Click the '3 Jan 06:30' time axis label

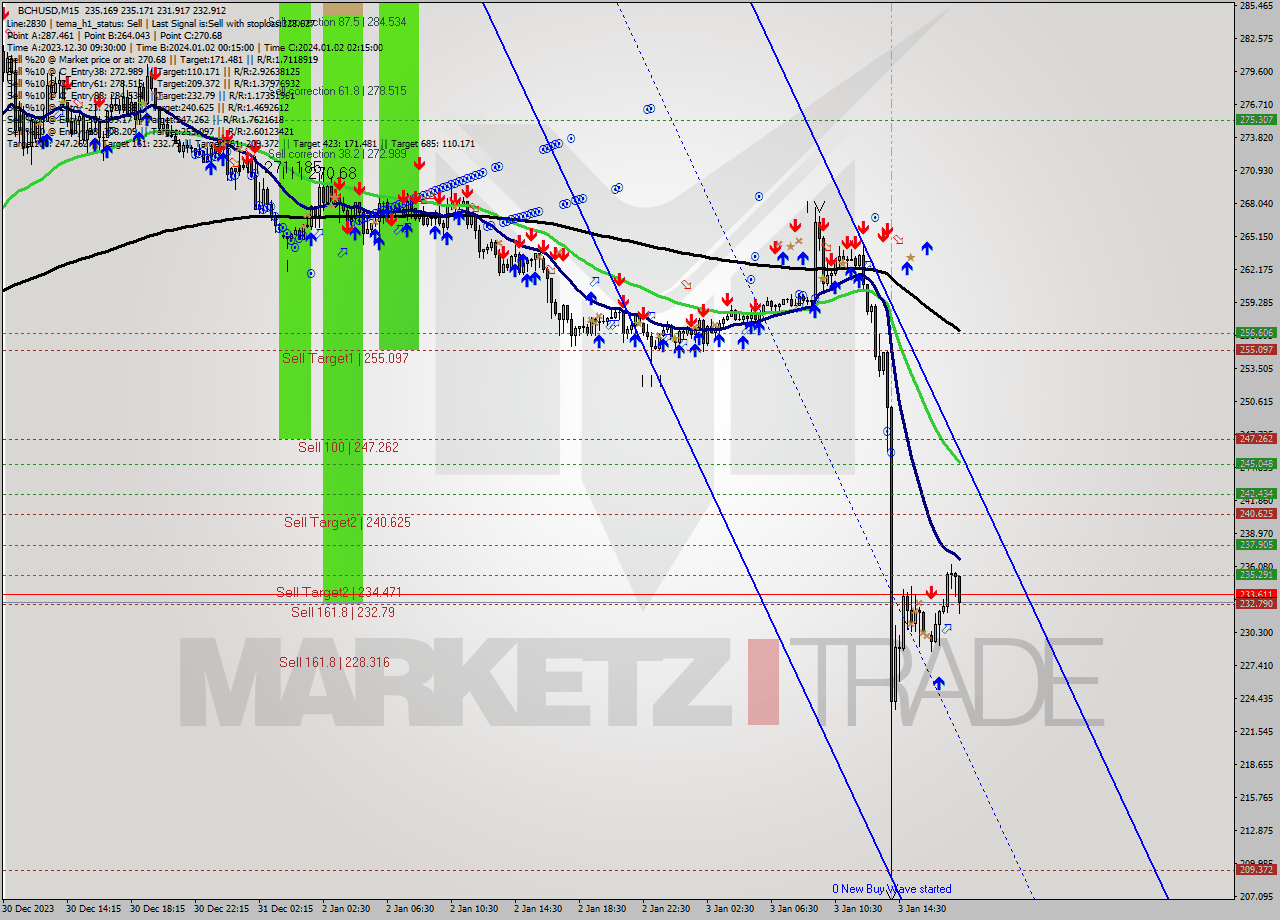[794, 910]
